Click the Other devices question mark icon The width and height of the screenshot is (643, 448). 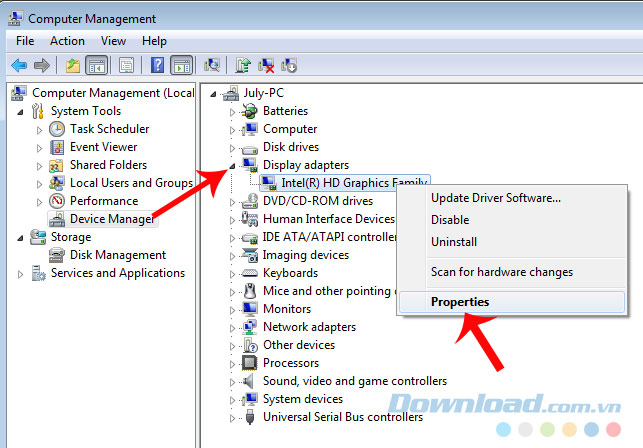[249, 345]
